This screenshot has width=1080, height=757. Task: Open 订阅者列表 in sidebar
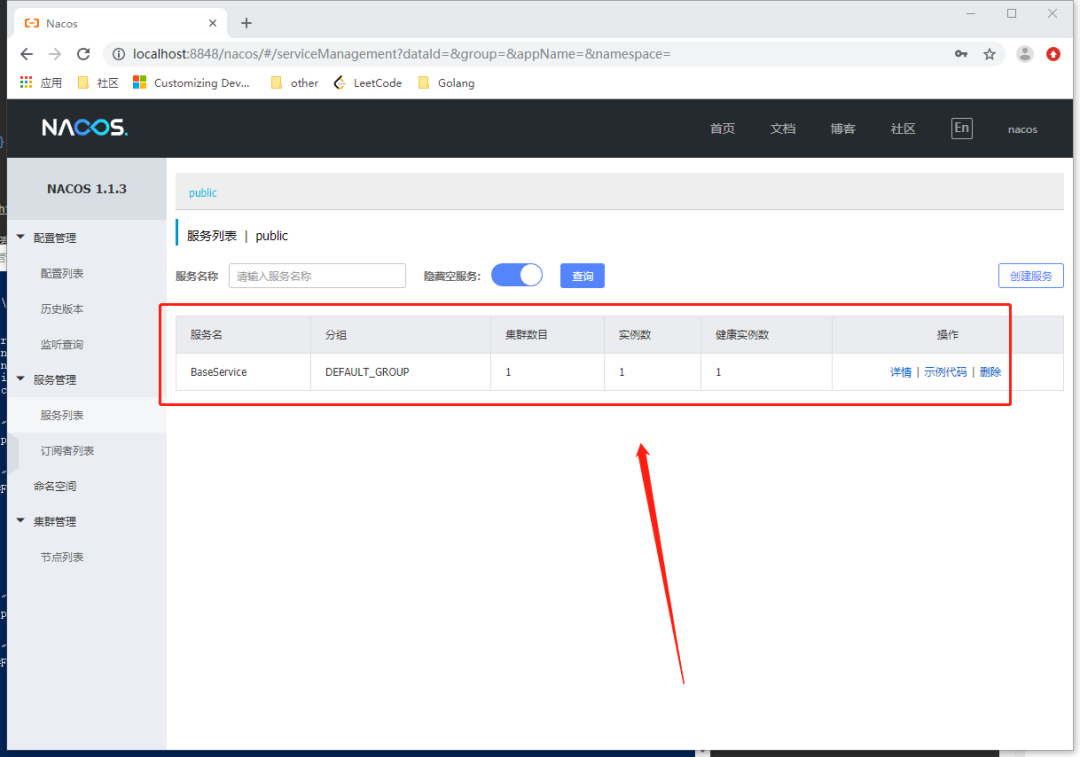click(x=67, y=450)
